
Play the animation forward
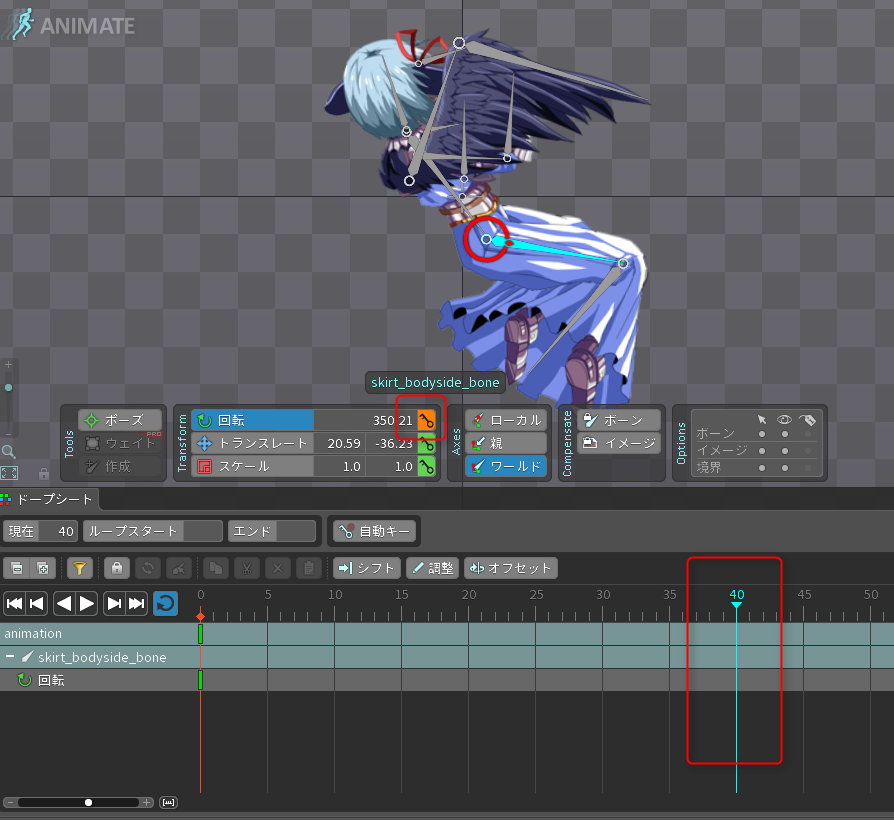[x=87, y=603]
